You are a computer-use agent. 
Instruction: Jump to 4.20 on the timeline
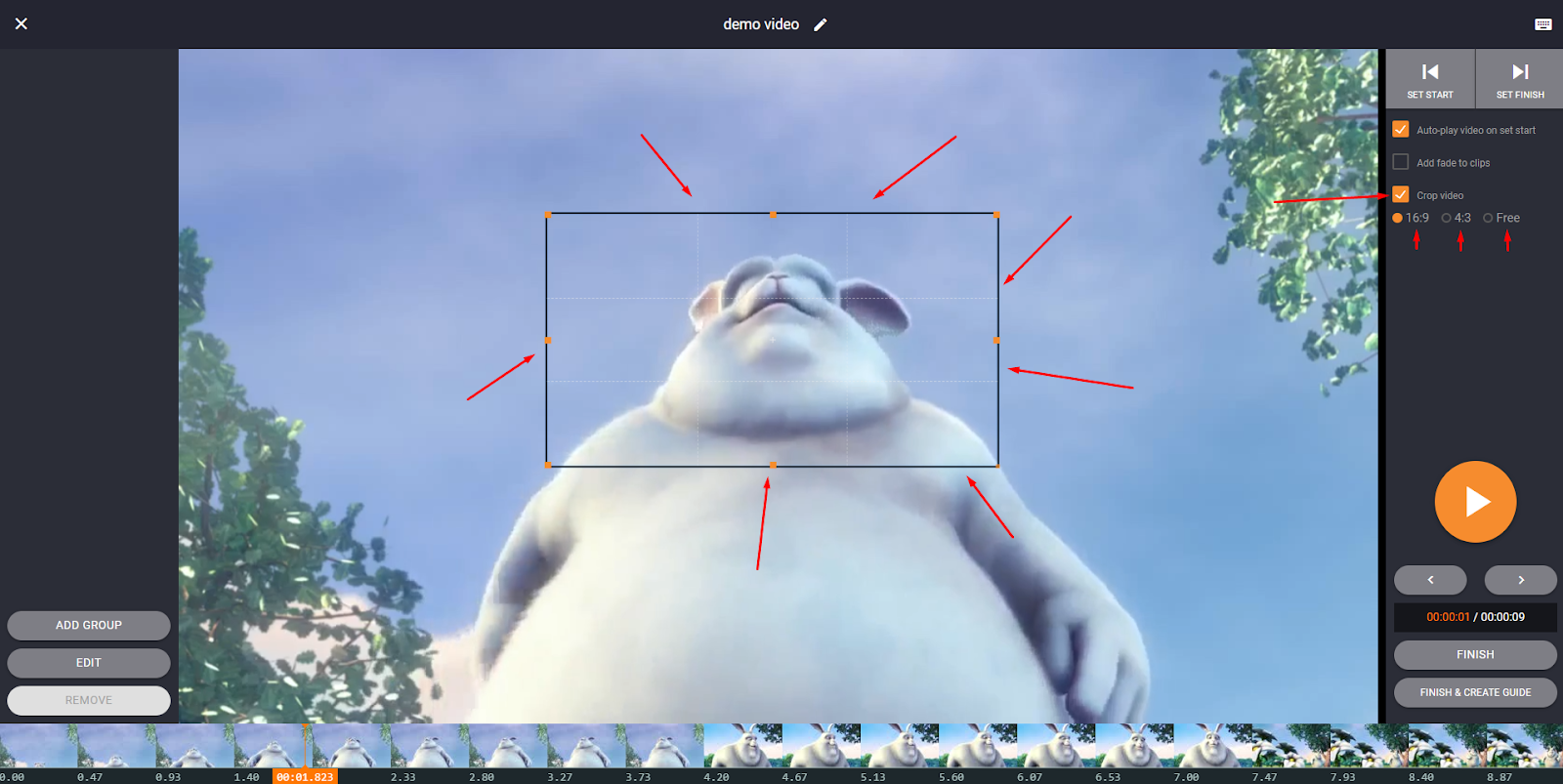716,777
